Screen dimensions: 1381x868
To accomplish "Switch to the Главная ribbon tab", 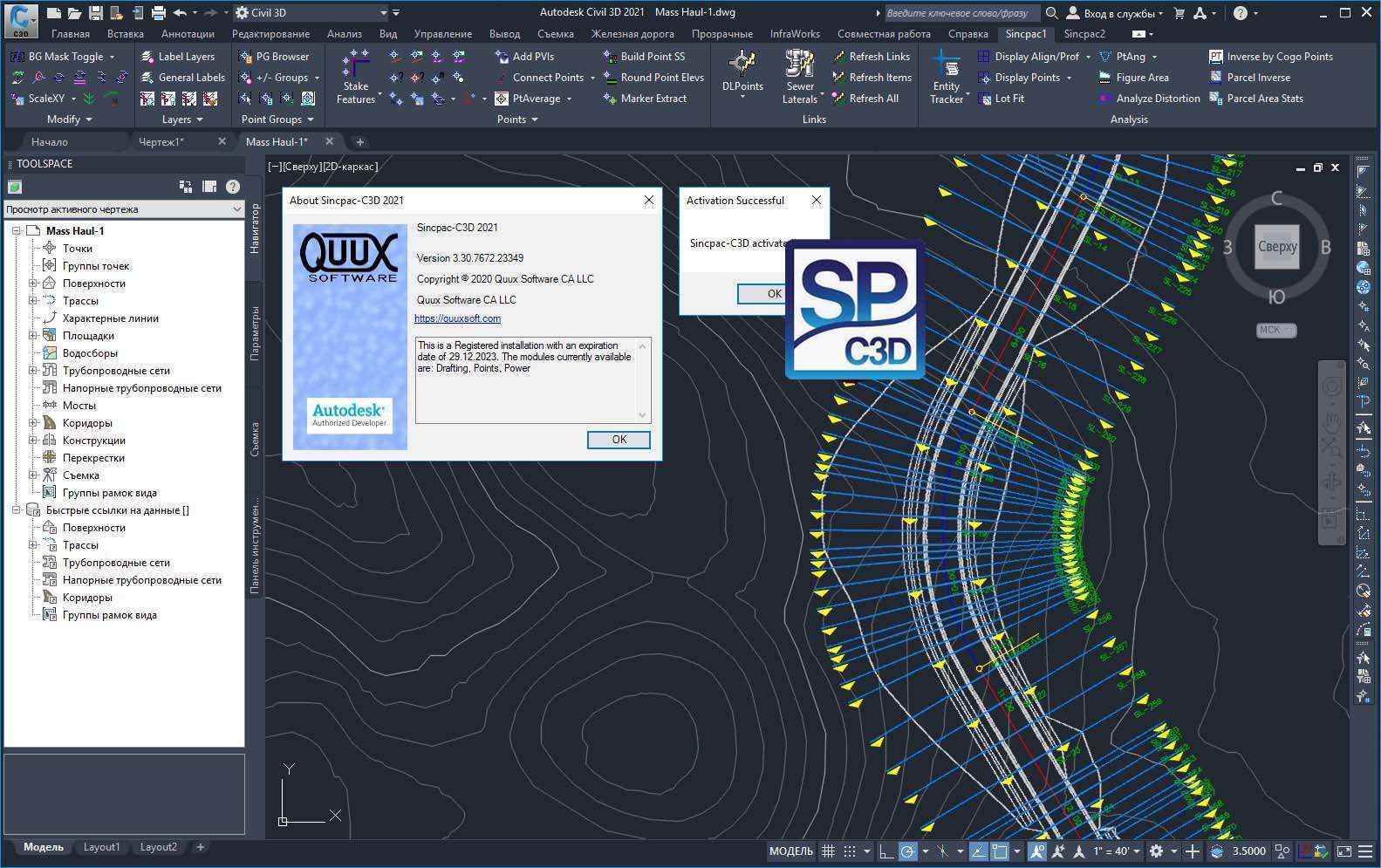I will (x=70, y=33).
